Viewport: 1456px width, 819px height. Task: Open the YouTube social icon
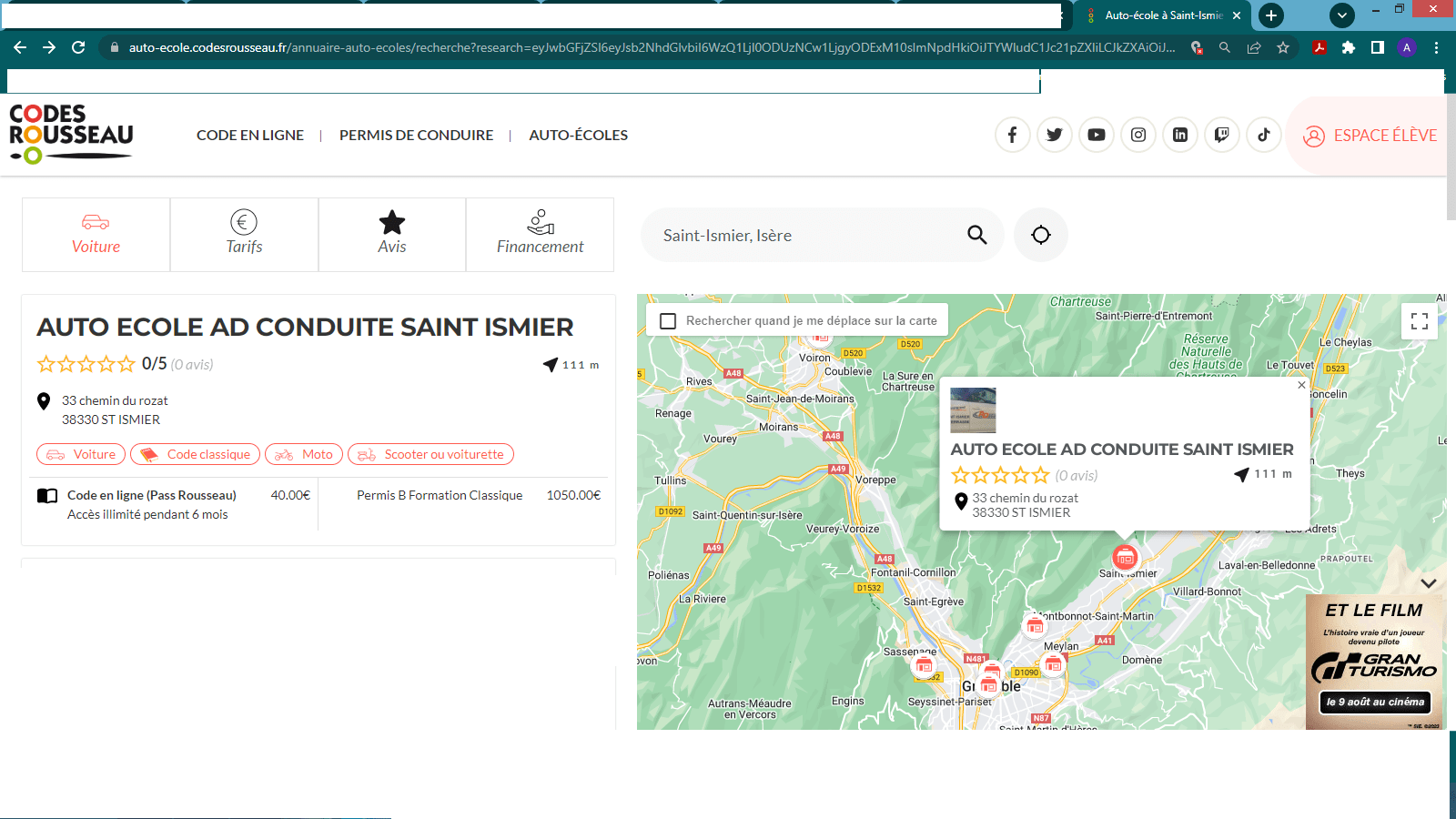[x=1097, y=135]
